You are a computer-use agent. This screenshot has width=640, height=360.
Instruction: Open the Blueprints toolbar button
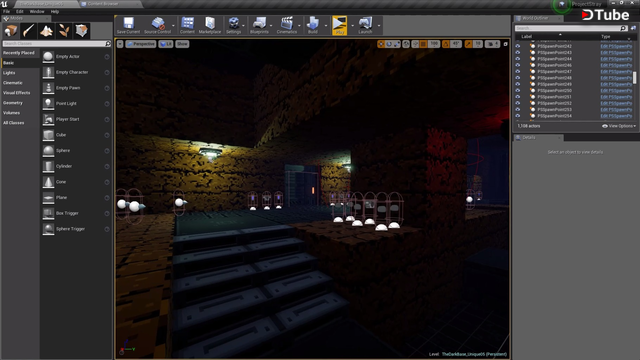pyautogui.click(x=259, y=25)
